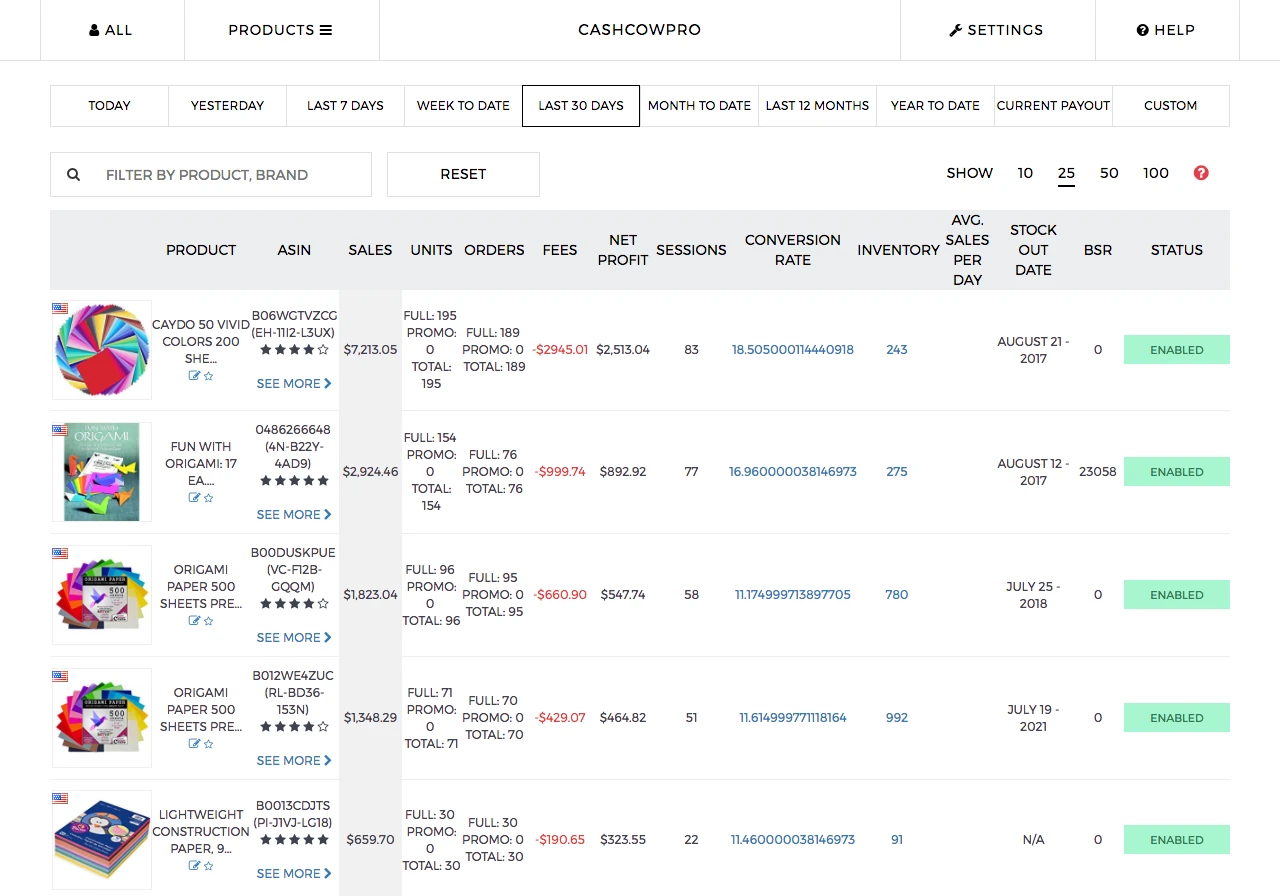Click the US flag on Caydo product image
The height and width of the screenshot is (896, 1280).
(x=60, y=308)
